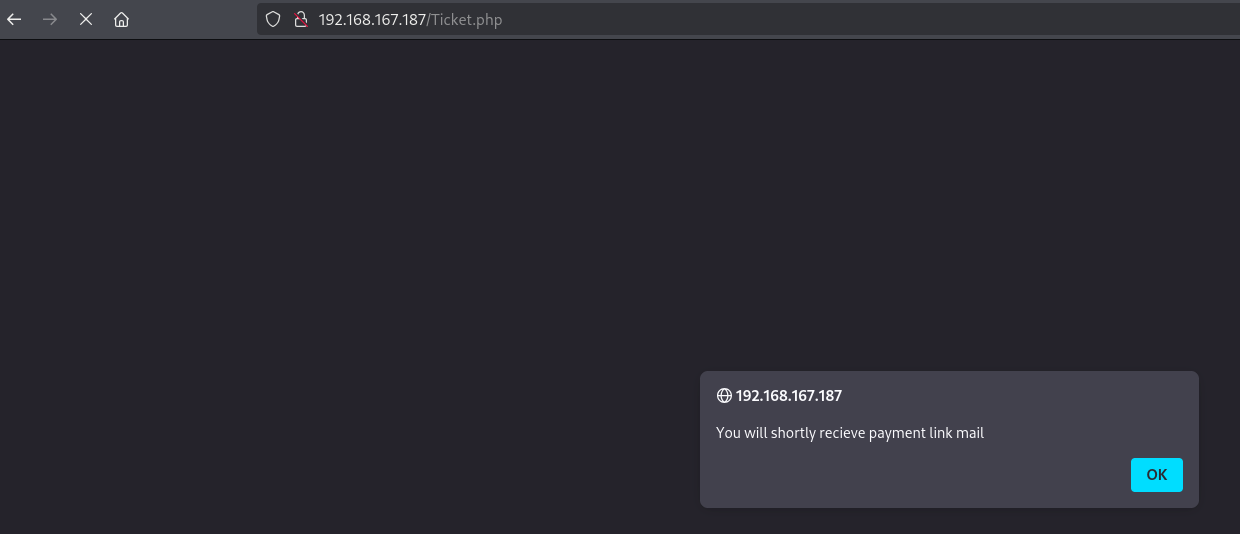Screen dimensions: 1240x534
Task: Click the 192.168.167.187 host in address bar
Action: (372, 19)
